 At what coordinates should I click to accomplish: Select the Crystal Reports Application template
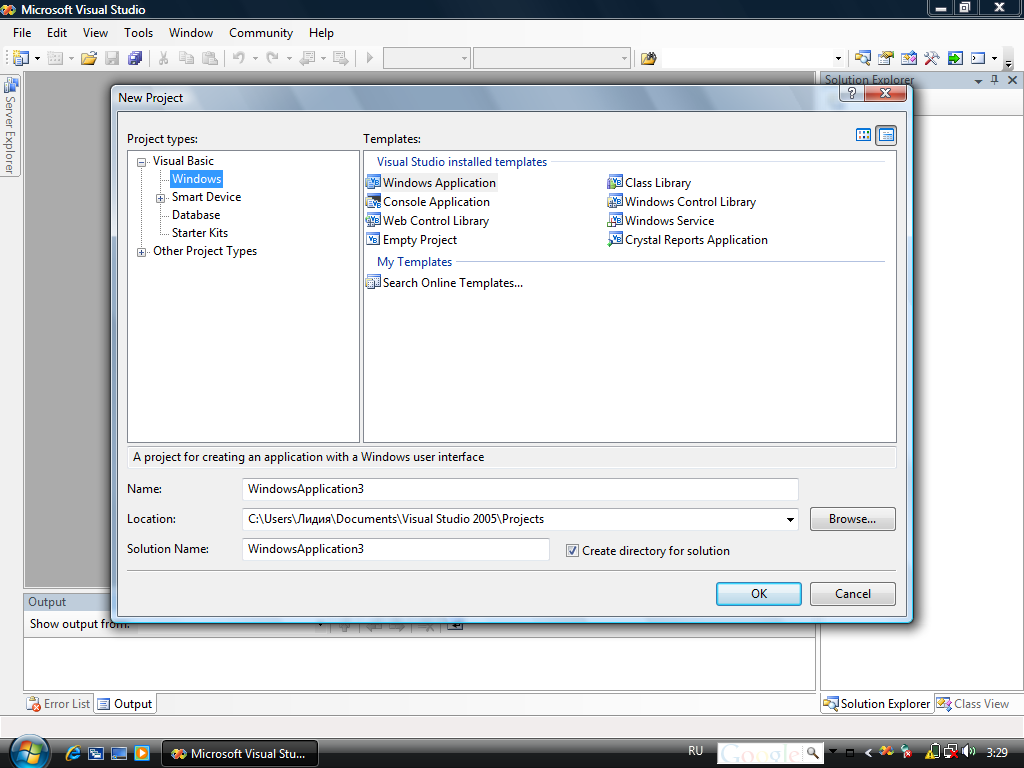pos(688,240)
